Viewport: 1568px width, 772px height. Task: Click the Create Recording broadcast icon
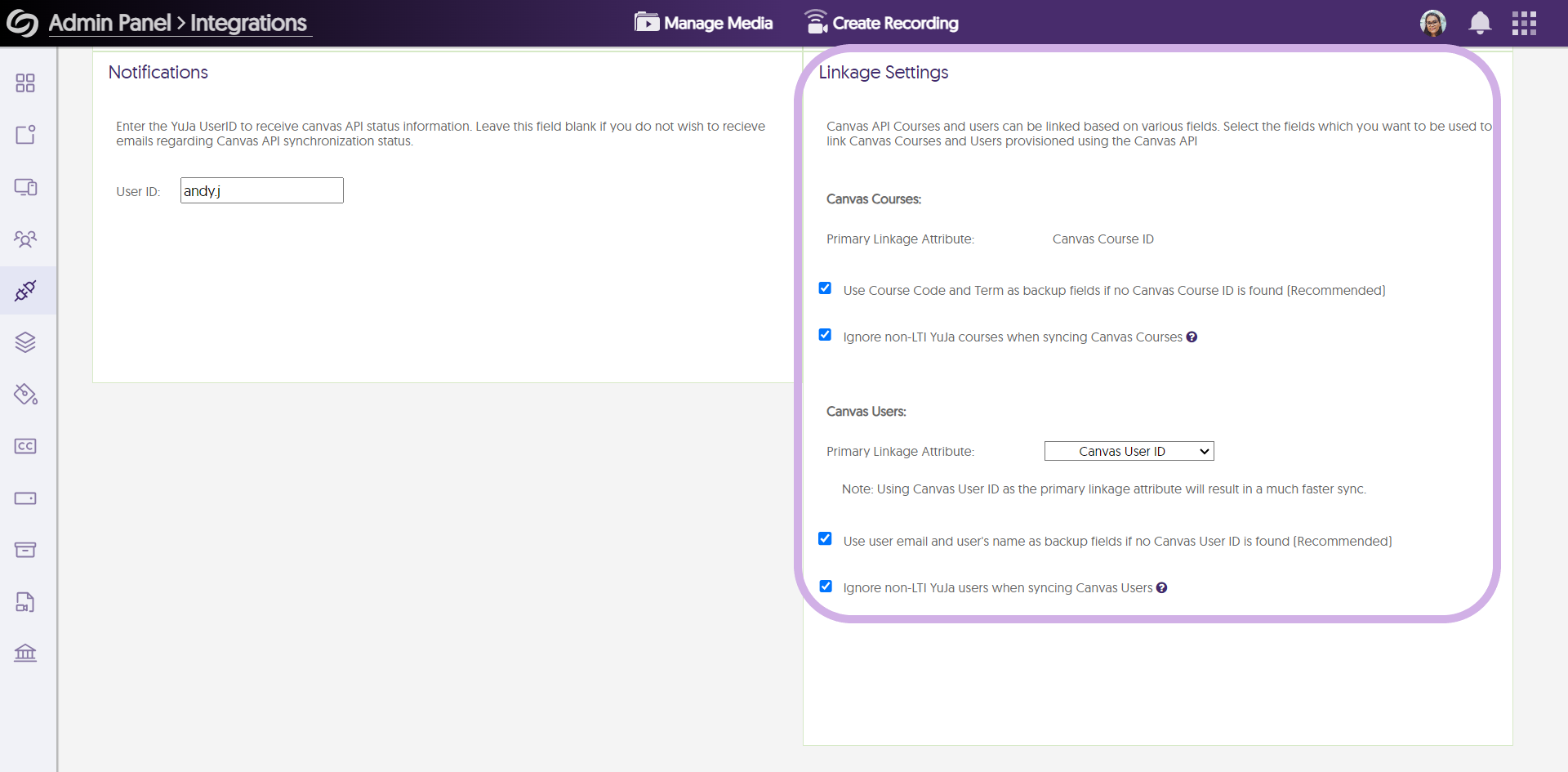click(816, 21)
